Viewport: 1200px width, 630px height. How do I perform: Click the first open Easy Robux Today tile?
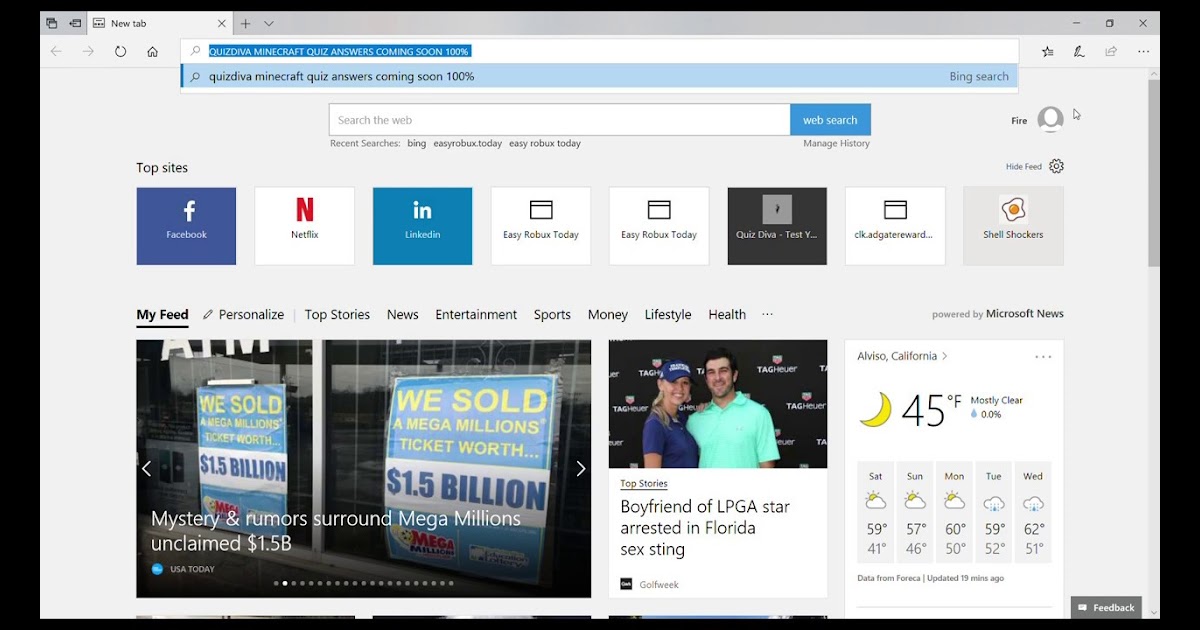coord(540,226)
